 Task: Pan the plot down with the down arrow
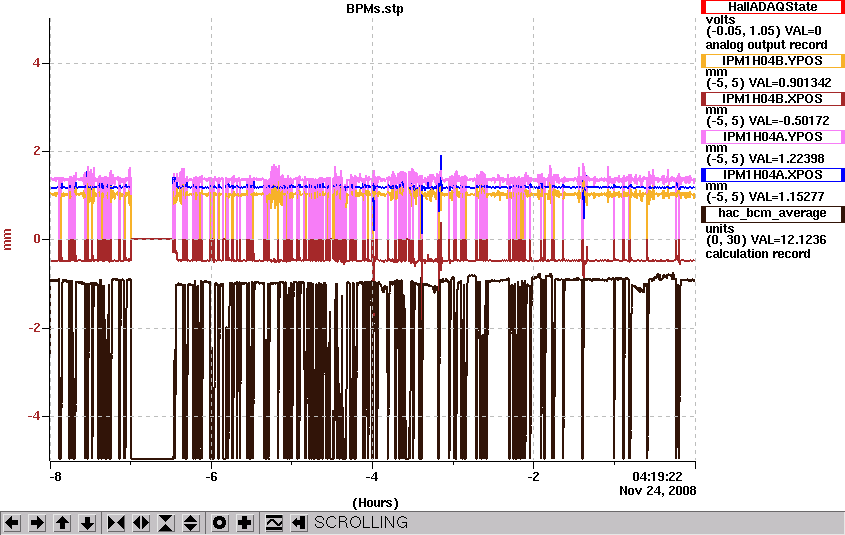[x=87, y=523]
